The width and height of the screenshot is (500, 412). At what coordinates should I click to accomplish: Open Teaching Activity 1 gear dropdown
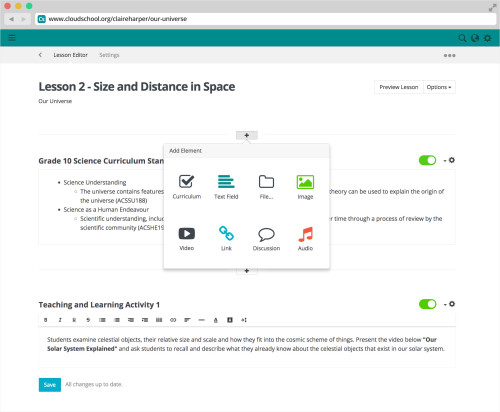pos(449,304)
